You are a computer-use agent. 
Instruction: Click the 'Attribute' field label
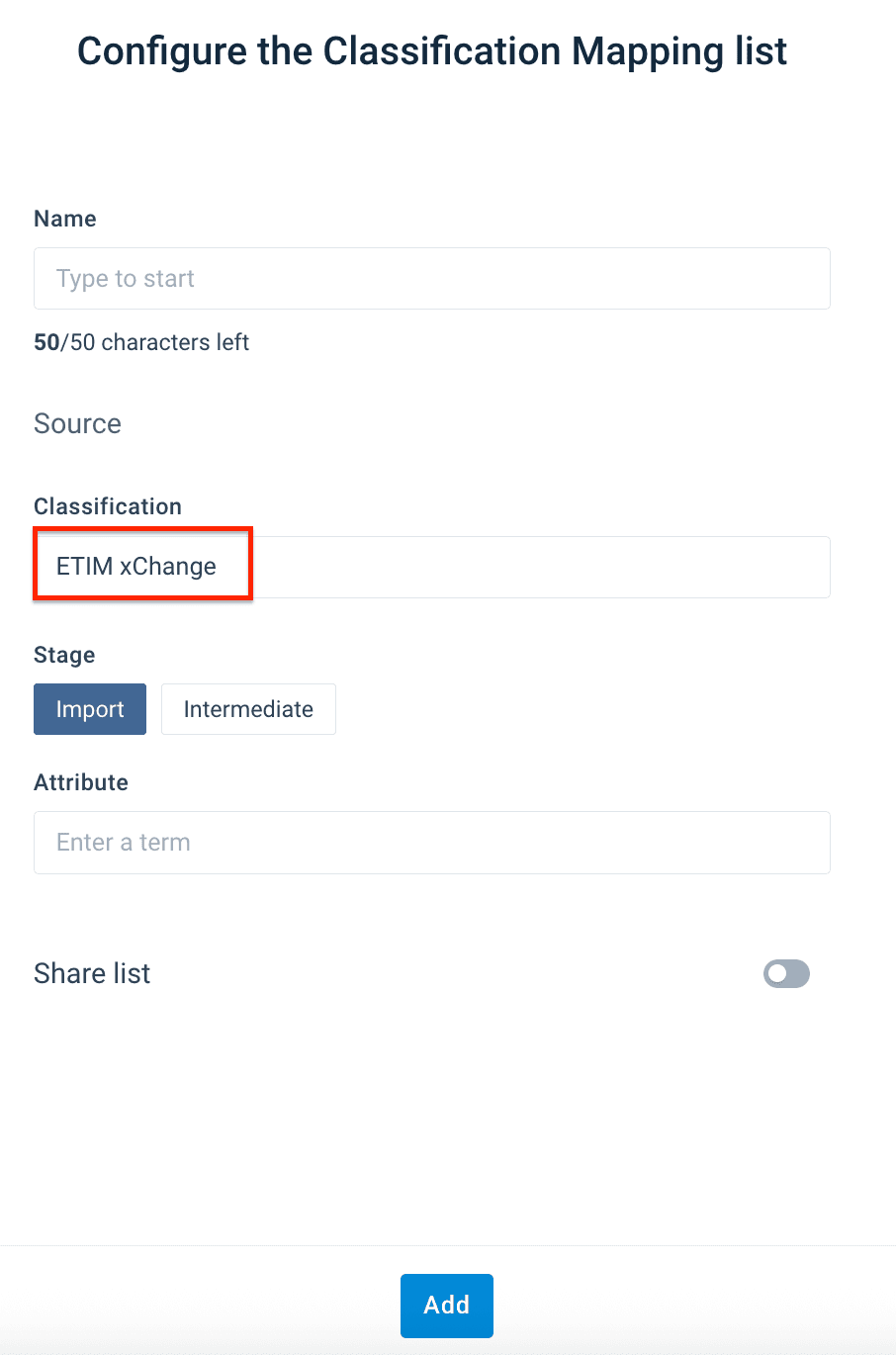click(x=81, y=782)
